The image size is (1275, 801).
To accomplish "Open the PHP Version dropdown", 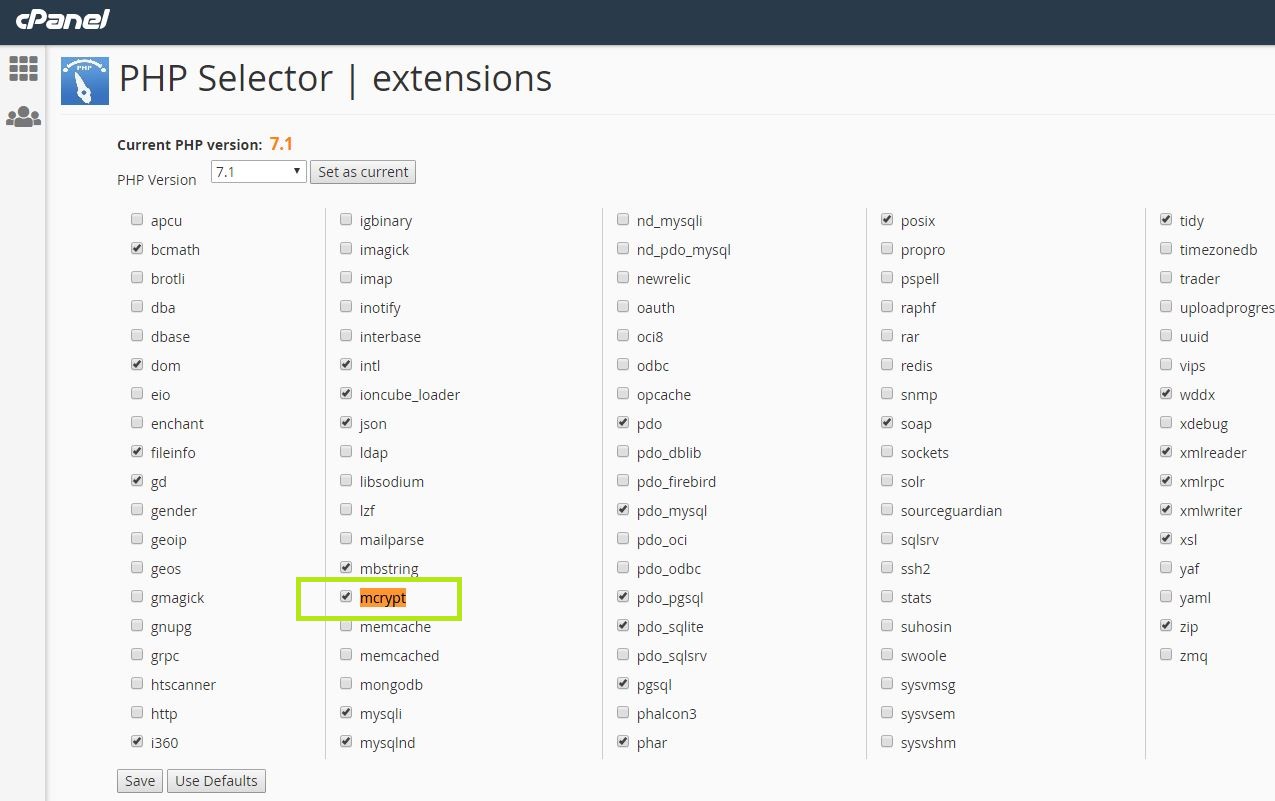I will (x=258, y=171).
